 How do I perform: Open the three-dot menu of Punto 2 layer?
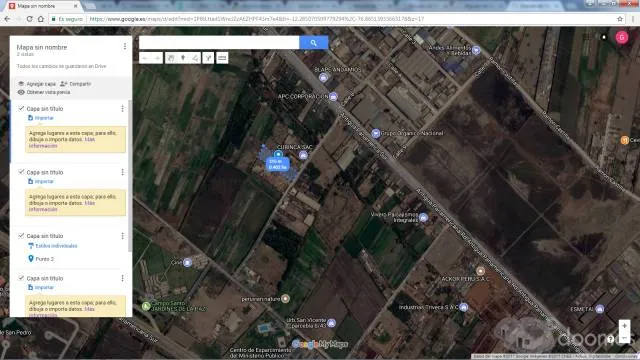[122, 236]
